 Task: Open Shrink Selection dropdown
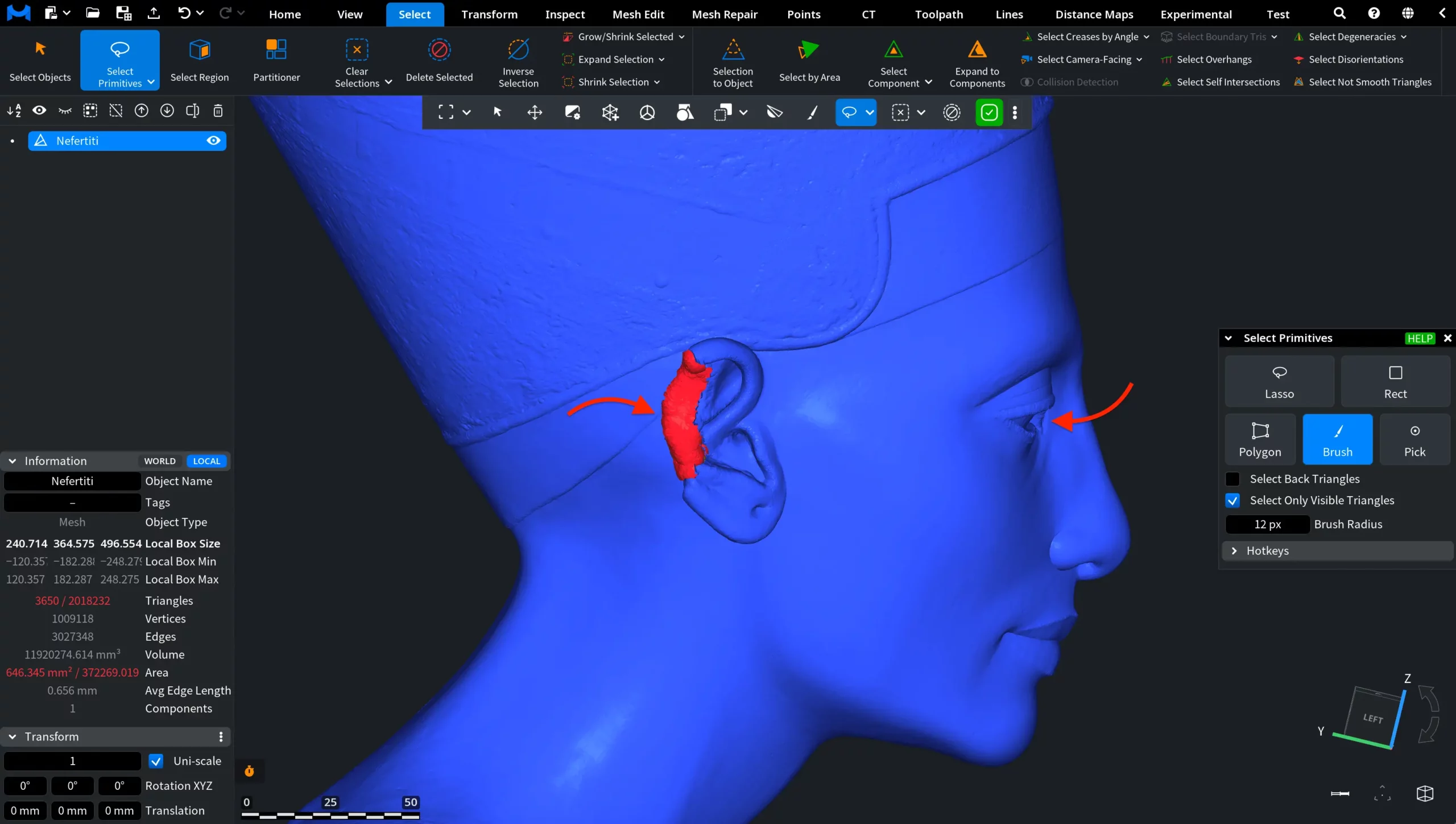pyautogui.click(x=657, y=83)
